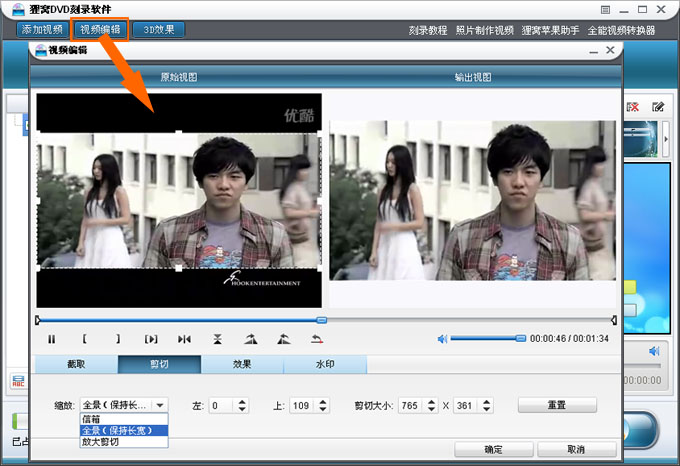Viewport: 680px width, 466px height.
Task: Click the right arrow beside the template thumbnail
Action: click(666, 139)
